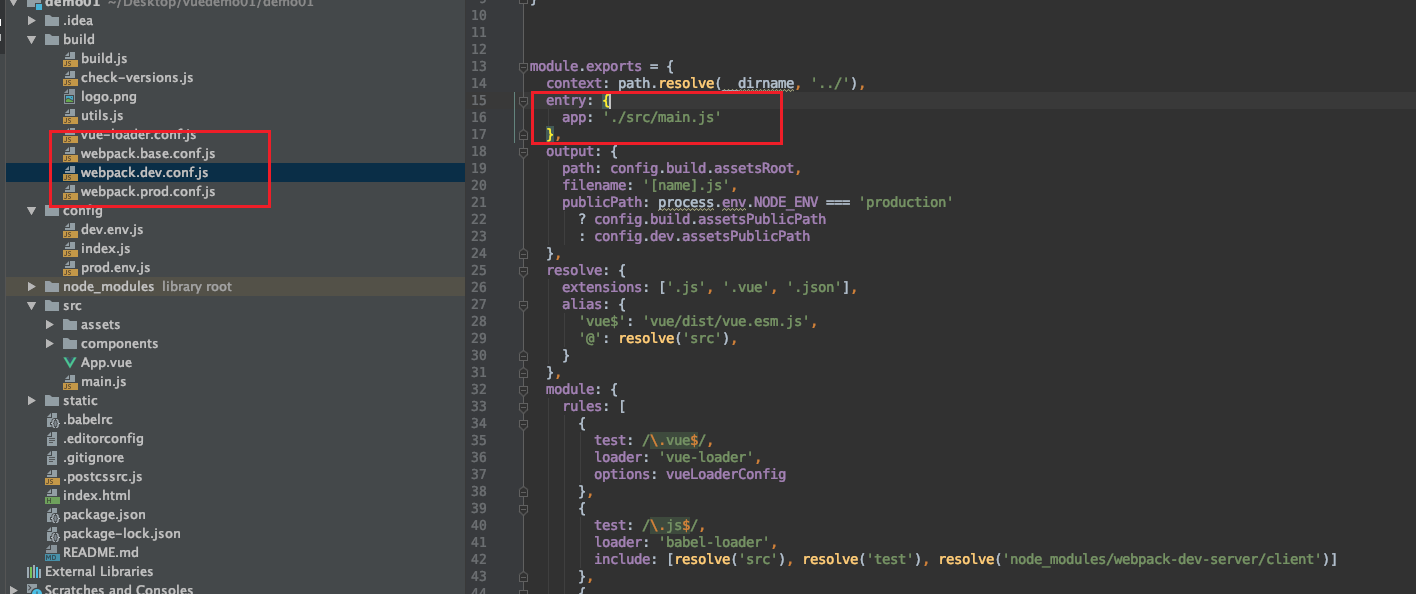Click the check-versions.js file icon
This screenshot has height=594, width=1416.
coord(70,78)
